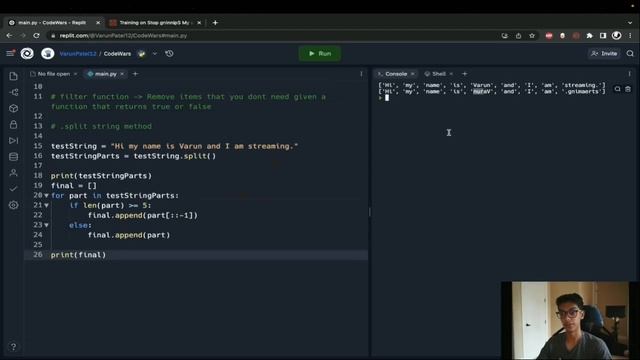Switch to the CodeWars Replit browser tab

coord(52,23)
